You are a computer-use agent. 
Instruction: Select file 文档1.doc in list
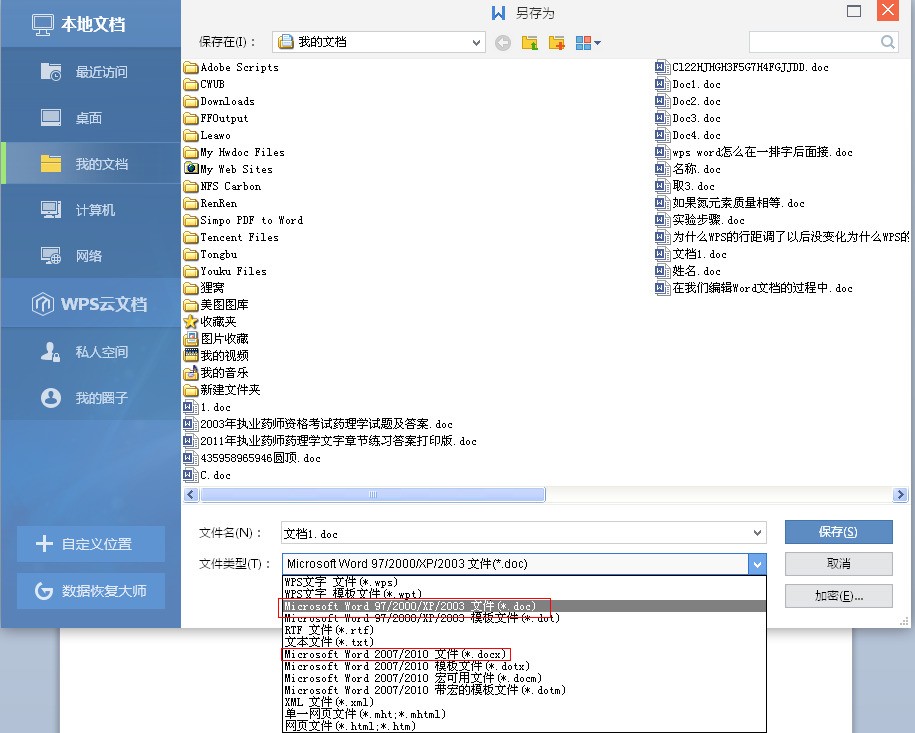(x=690, y=254)
